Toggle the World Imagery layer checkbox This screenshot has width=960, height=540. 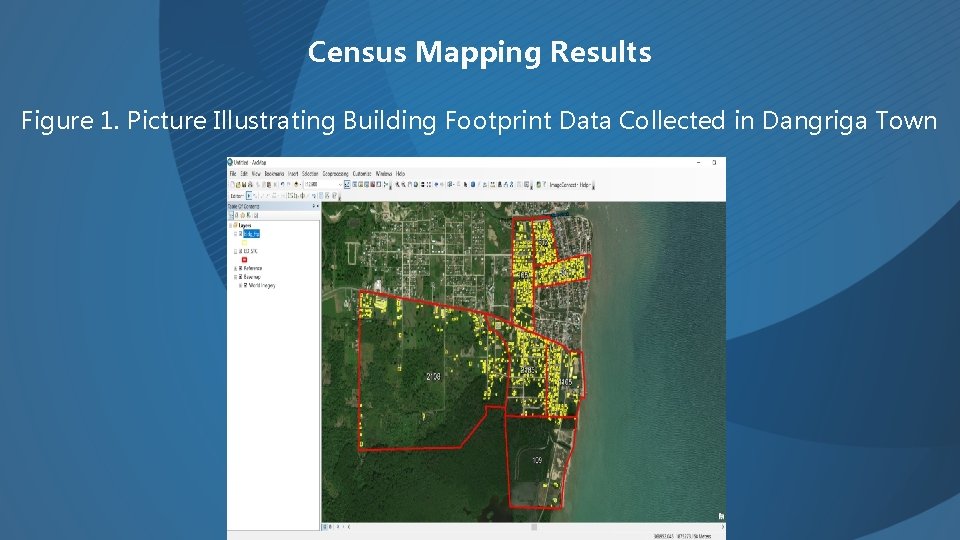[x=246, y=285]
